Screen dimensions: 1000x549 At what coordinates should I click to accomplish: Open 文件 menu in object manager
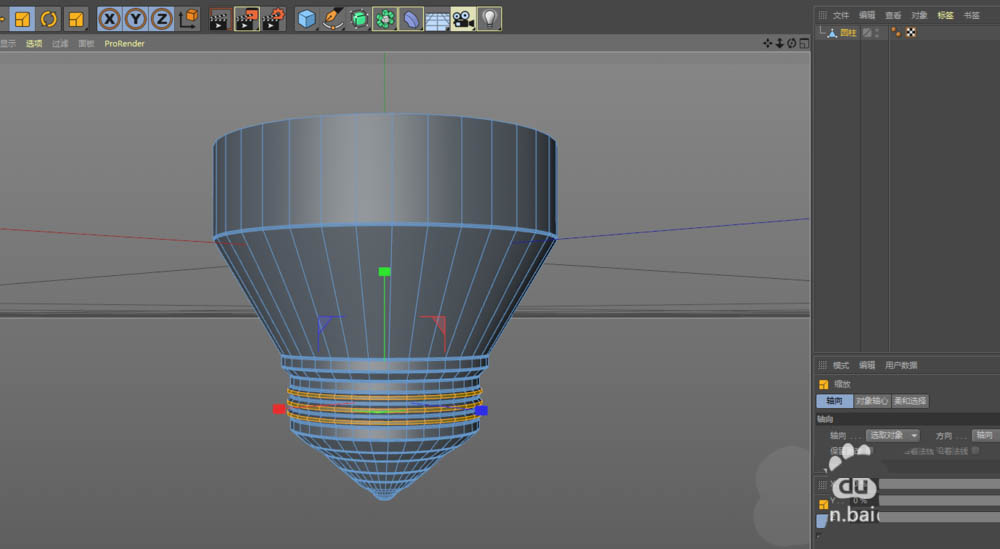coord(841,15)
